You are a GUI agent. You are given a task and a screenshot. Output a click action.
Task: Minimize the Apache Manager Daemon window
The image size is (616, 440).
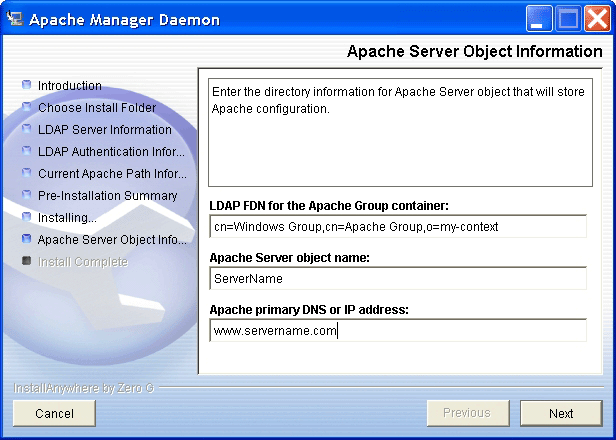(539, 18)
